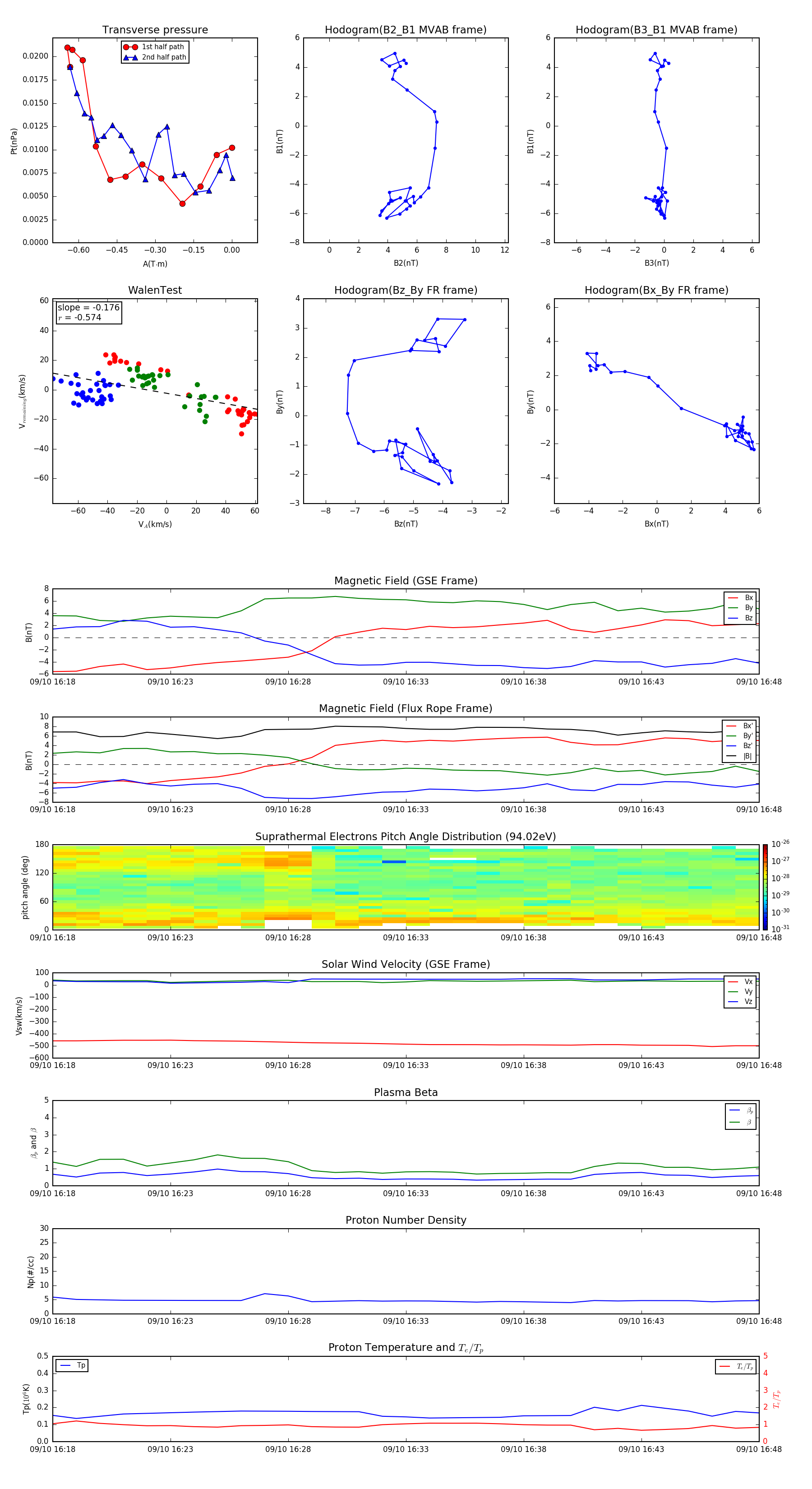
Task: Click the 'Magnetic Field (Flux Rope Frame)' title
Action: click(406, 709)
